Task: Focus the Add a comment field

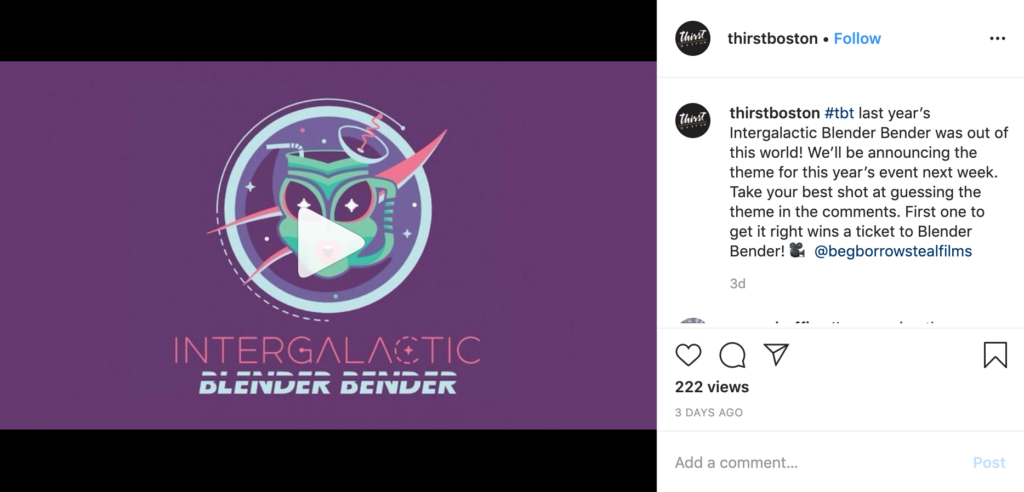Action: [x=816, y=463]
